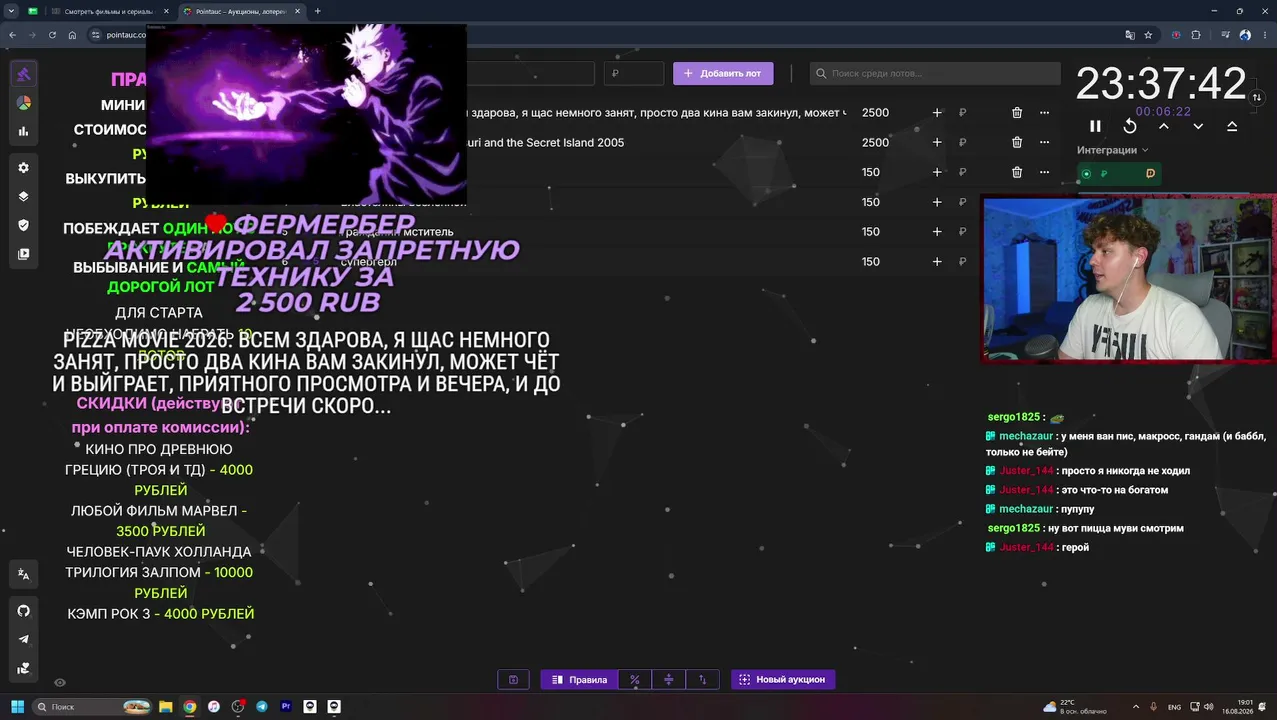
Task: Open the support/donate icon at sidebar bottom
Action: pyautogui.click(x=23, y=668)
